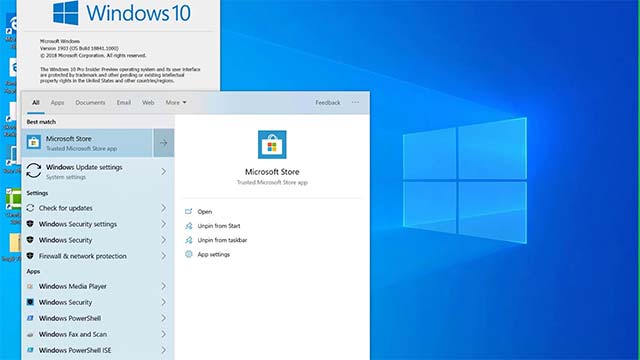
Task: Click the Windows Update settings sync icon
Action: [x=34, y=171]
